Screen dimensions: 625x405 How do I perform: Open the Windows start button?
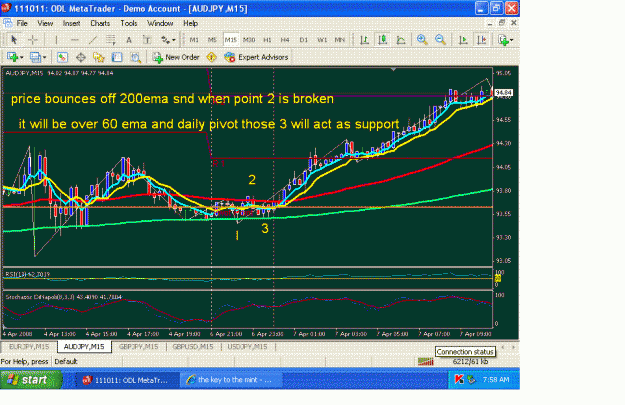[31, 380]
